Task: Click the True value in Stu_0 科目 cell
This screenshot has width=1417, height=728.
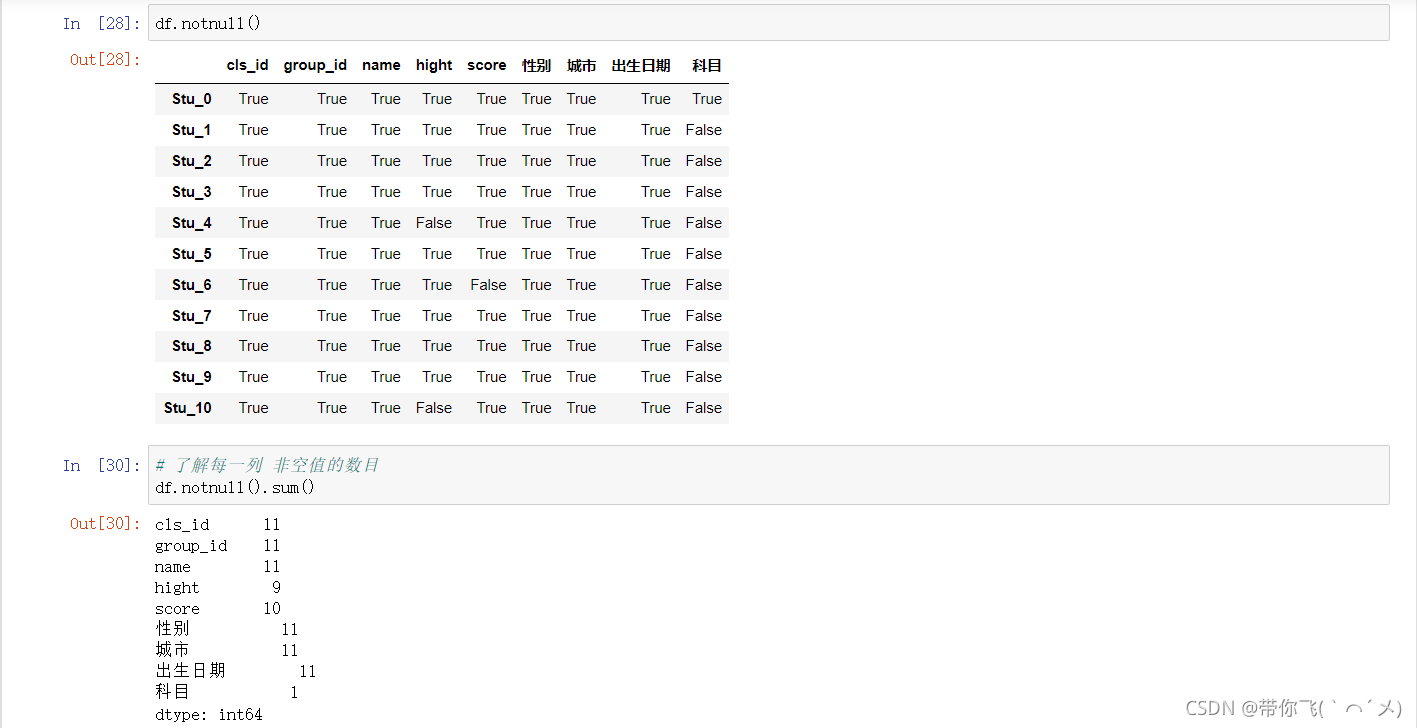Action: [x=707, y=99]
